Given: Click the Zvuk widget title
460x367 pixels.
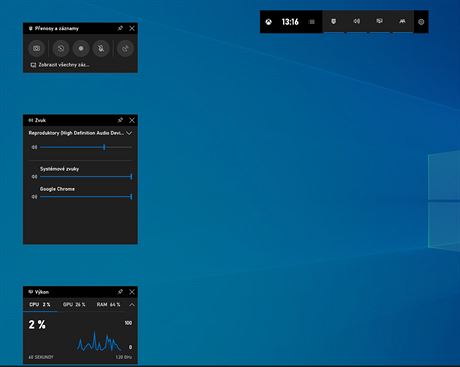Looking at the screenshot, I should [40, 120].
